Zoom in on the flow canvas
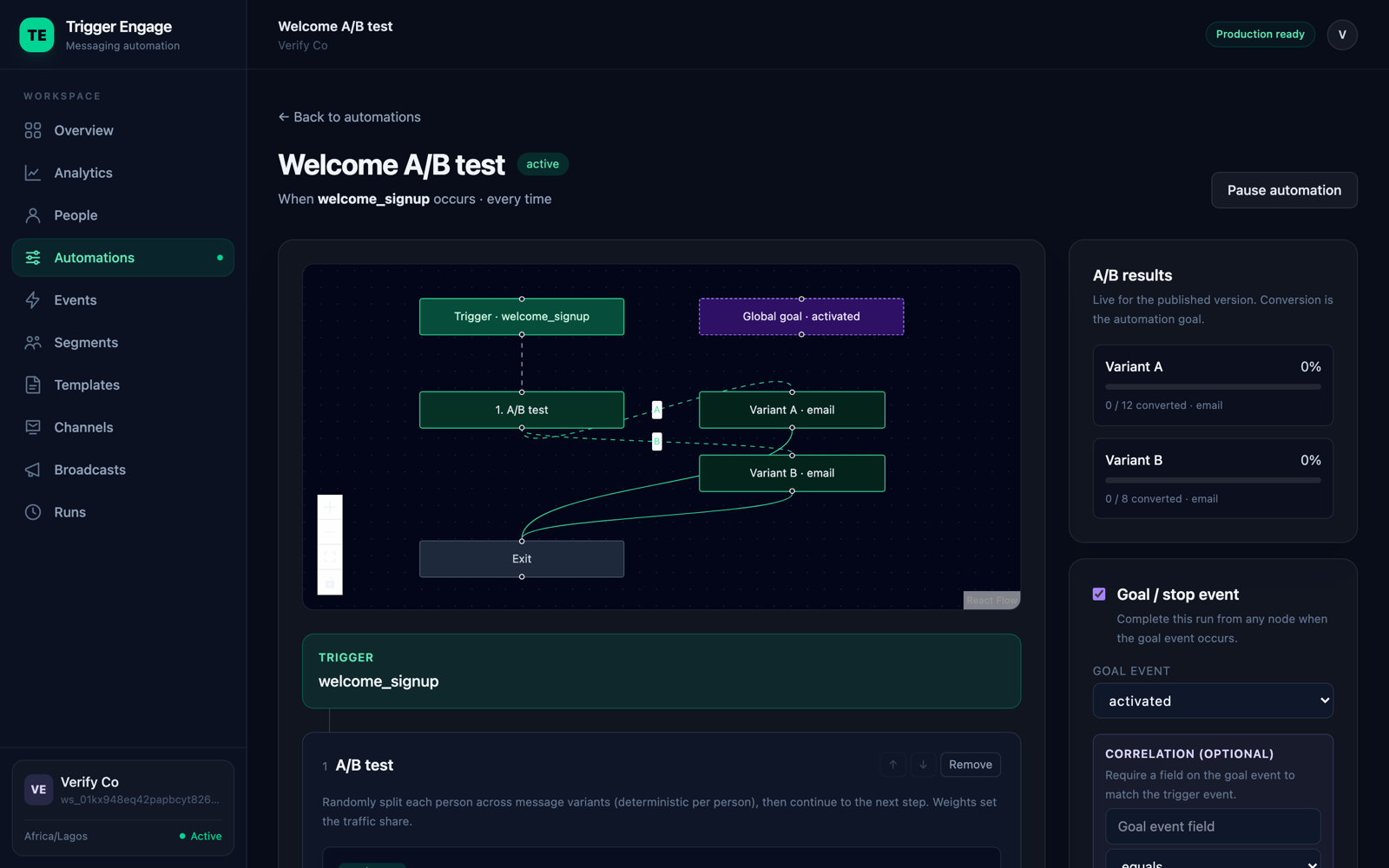 point(330,507)
